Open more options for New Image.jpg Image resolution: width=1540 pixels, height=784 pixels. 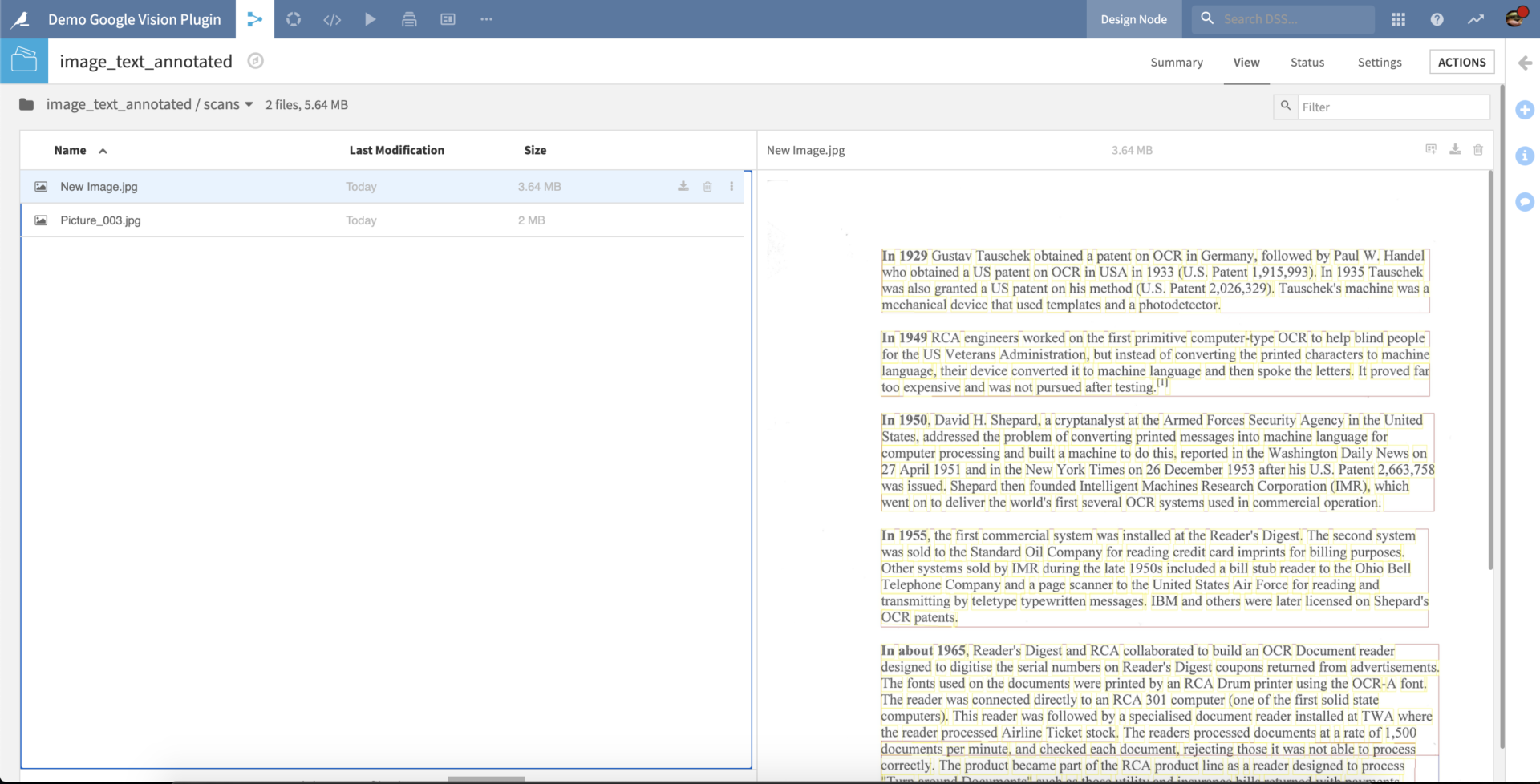[731, 186]
